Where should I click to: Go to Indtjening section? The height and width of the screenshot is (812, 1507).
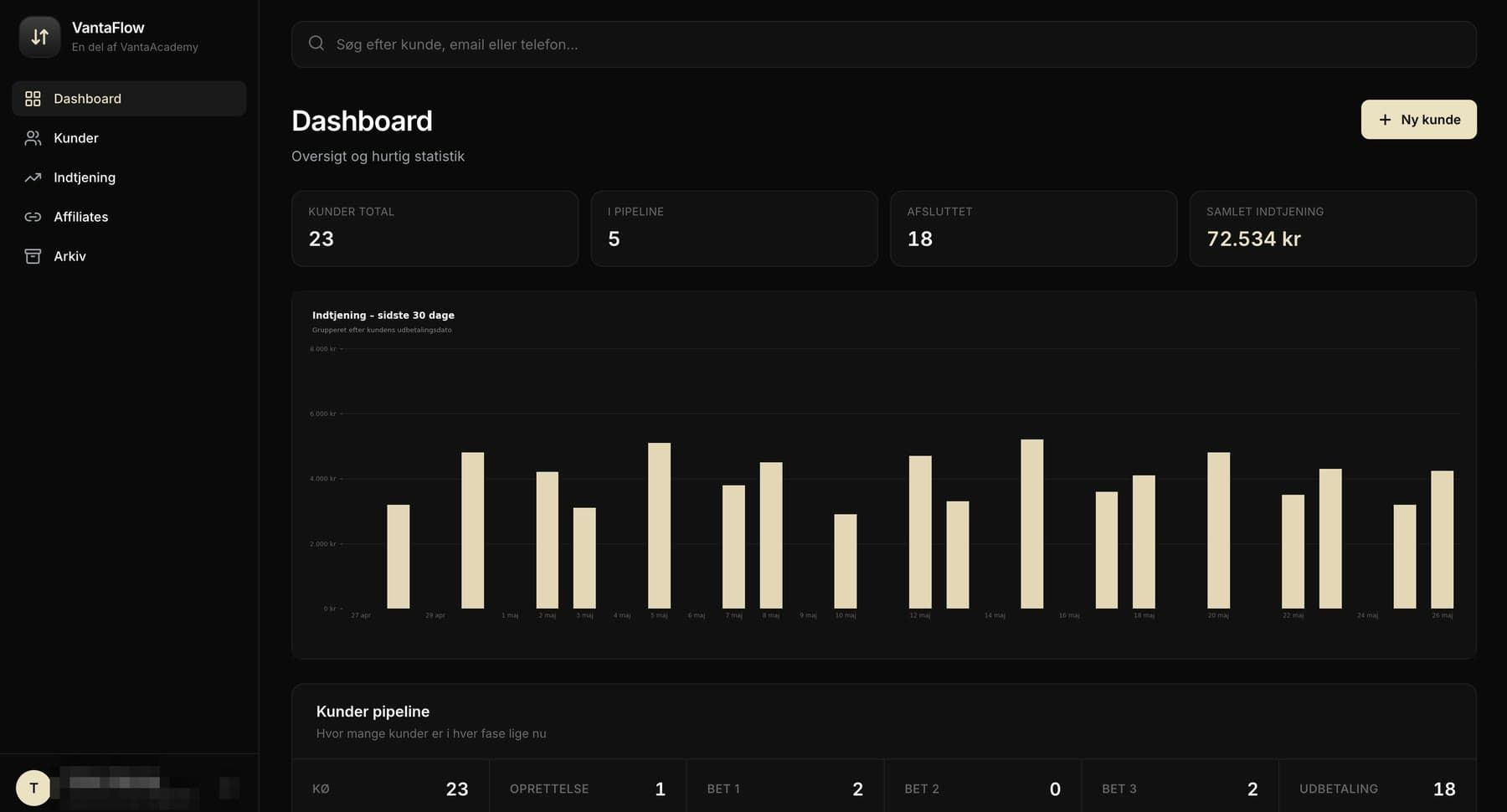(129, 177)
